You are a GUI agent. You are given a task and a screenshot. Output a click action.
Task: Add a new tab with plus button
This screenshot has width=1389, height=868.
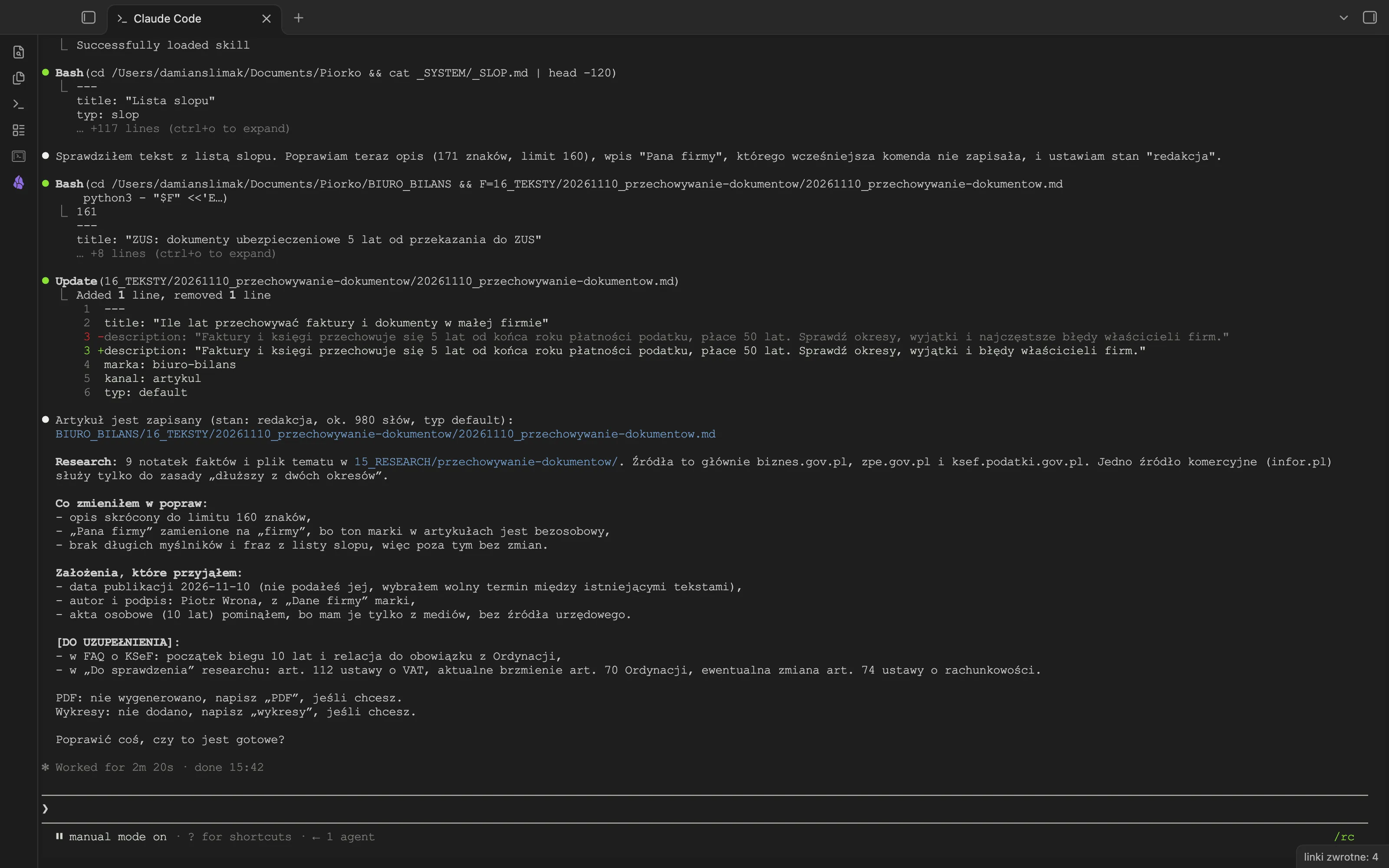(x=299, y=18)
